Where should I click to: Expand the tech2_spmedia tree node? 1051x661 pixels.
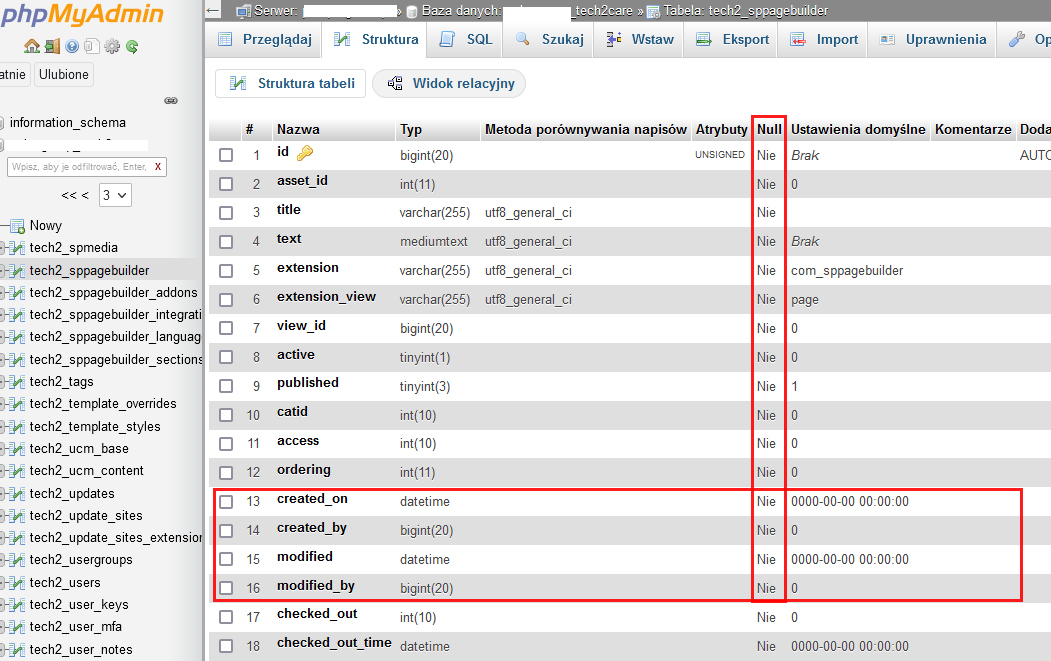pyautogui.click(x=3, y=248)
